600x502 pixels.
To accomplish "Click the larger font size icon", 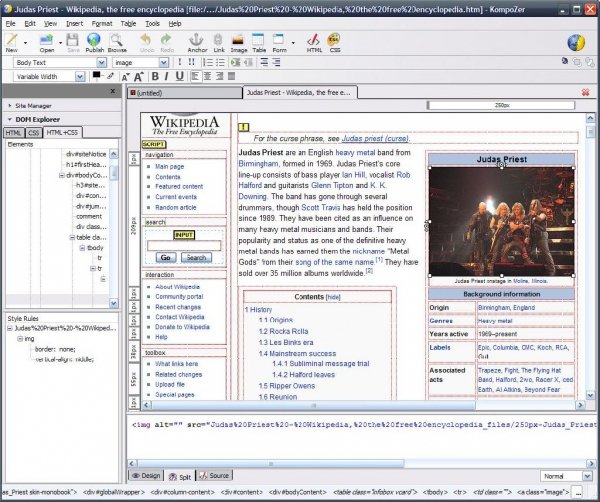I will [139, 77].
